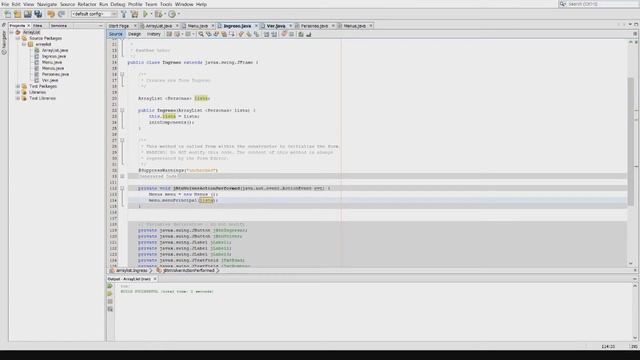Click the New File toolbar icon
This screenshot has width=640, height=360.
(7, 14)
